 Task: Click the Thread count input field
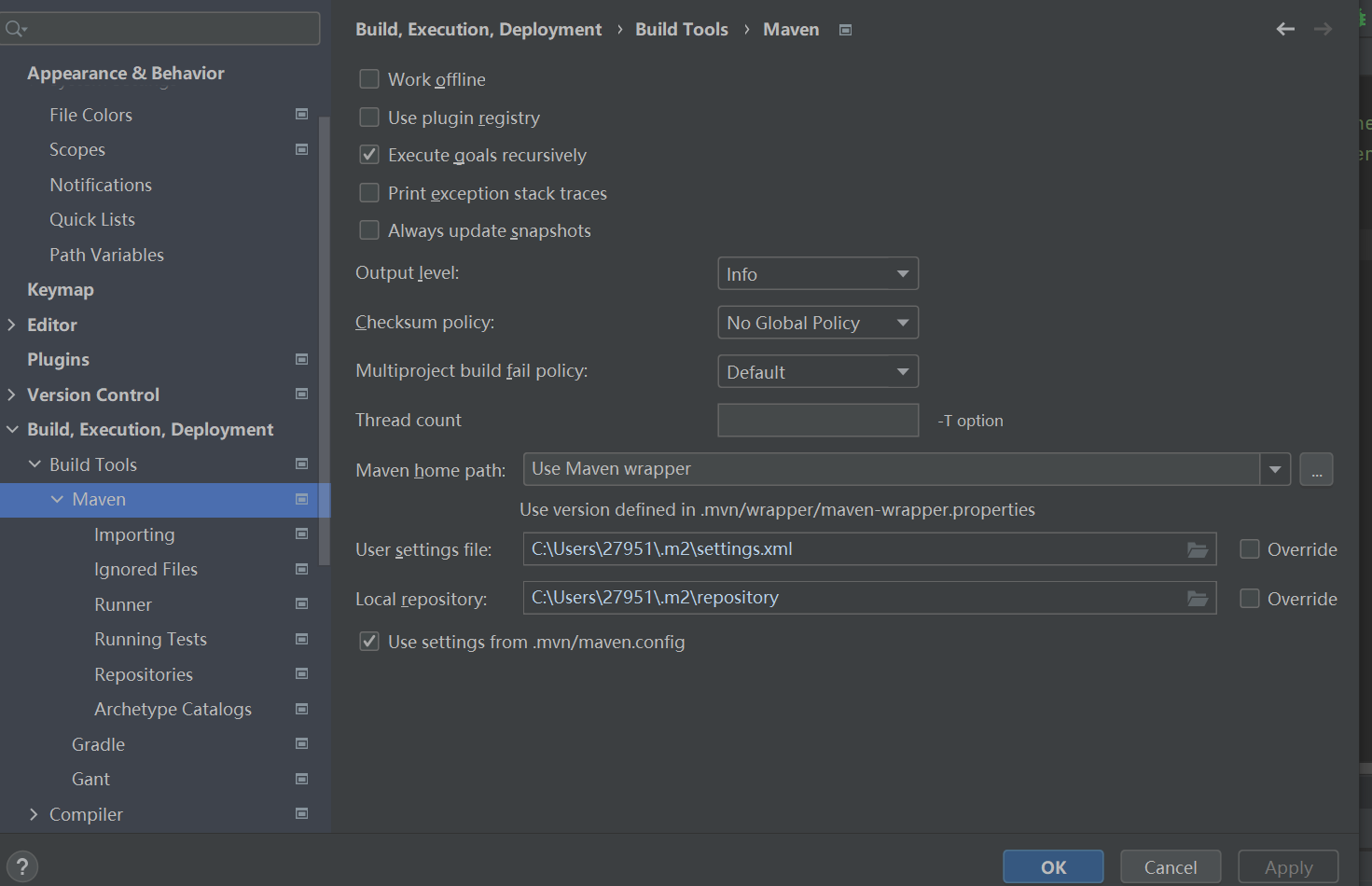[818, 420]
